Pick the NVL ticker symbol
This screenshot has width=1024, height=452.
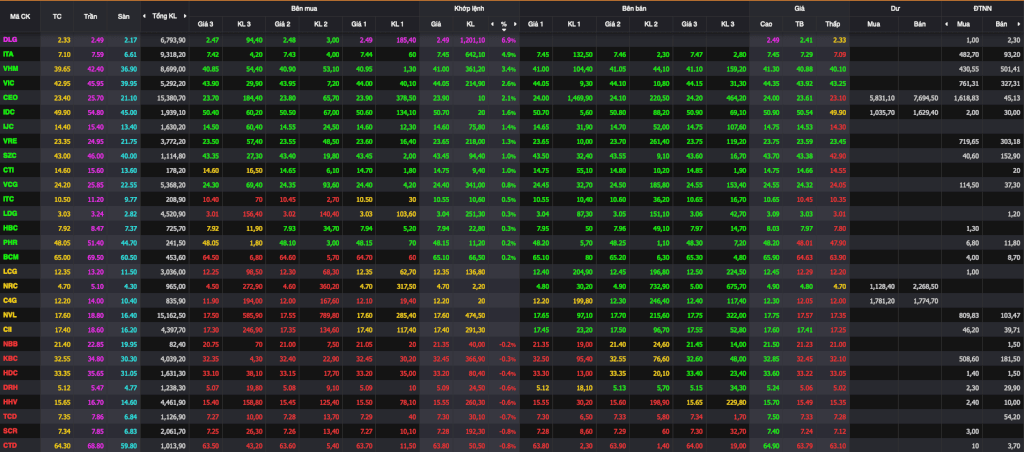pos(10,314)
